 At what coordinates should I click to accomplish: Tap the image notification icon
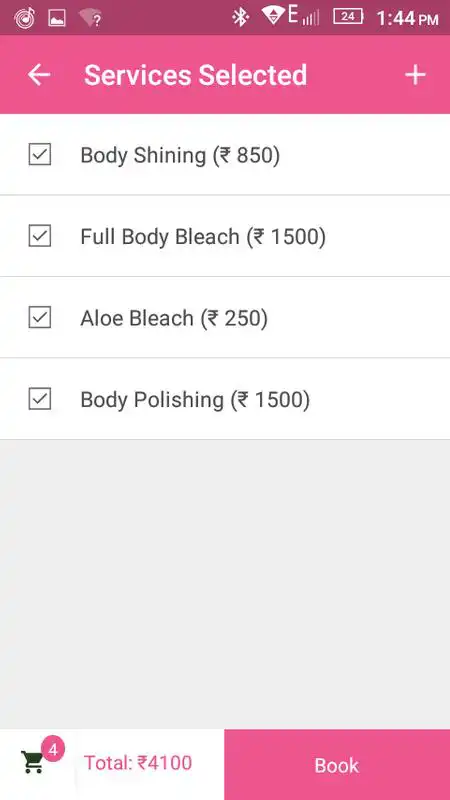[57, 18]
